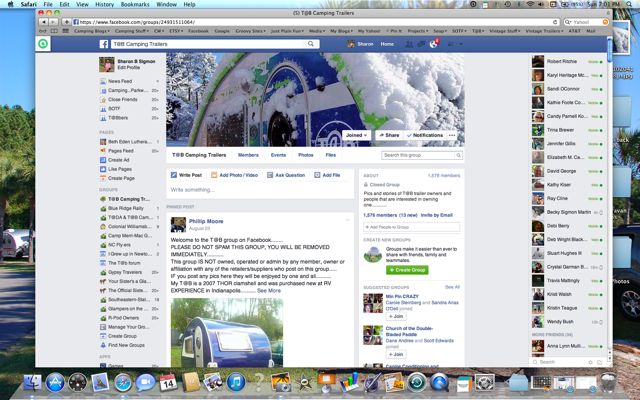Expand the ETSY bookmarks folder

pyautogui.click(x=176, y=31)
